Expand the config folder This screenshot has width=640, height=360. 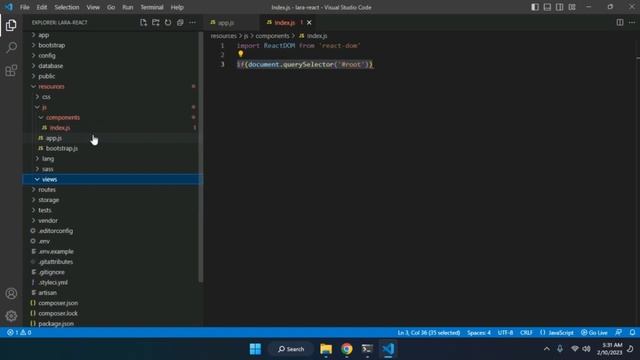(x=112, y=56)
